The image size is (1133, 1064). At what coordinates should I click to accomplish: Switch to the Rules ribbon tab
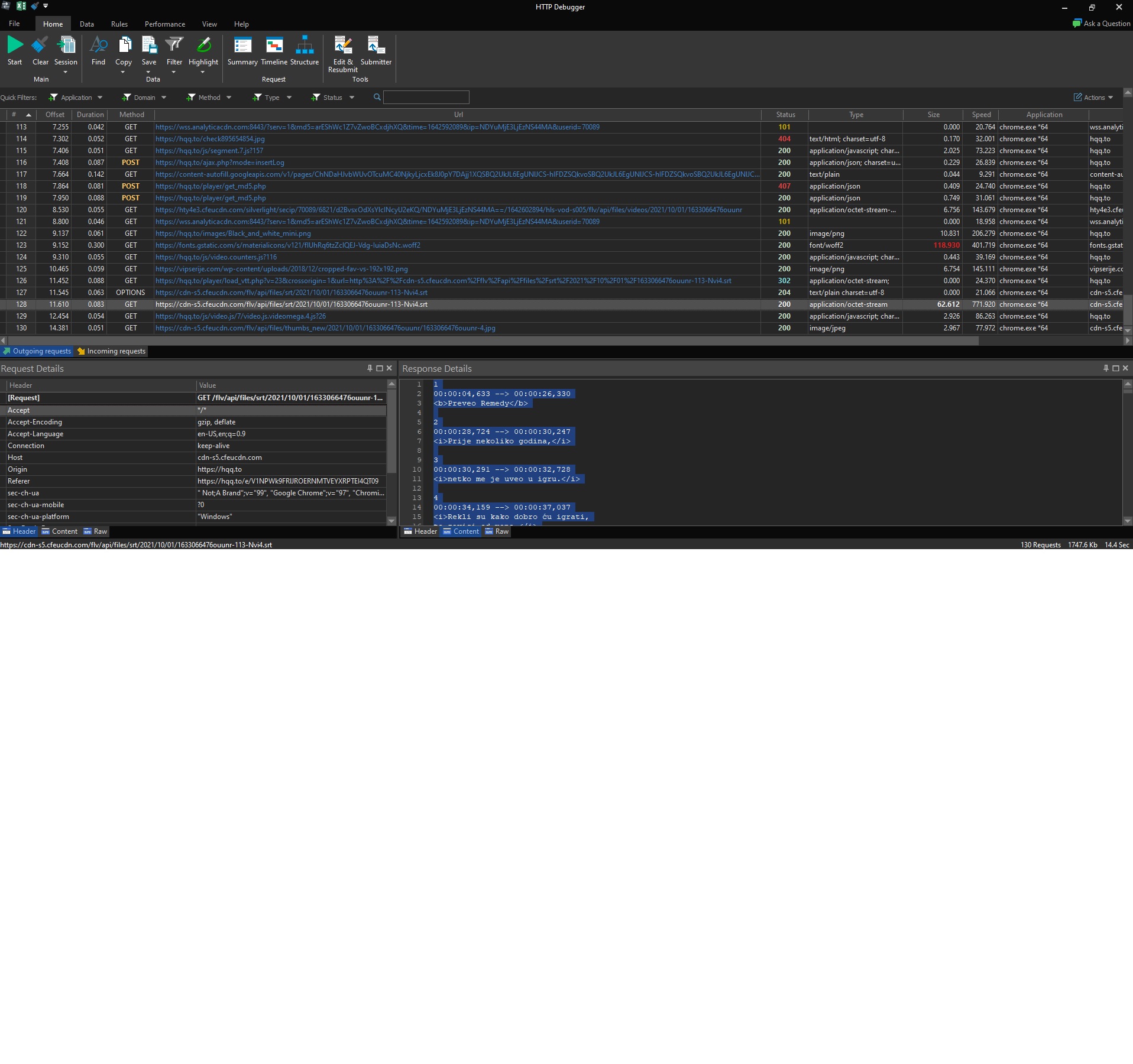[x=119, y=24]
